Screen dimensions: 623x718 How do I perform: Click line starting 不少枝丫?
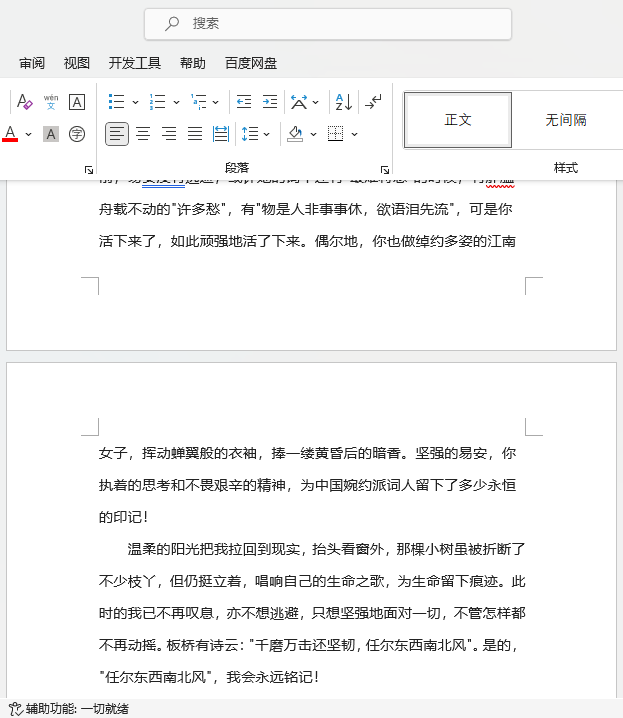point(312,581)
